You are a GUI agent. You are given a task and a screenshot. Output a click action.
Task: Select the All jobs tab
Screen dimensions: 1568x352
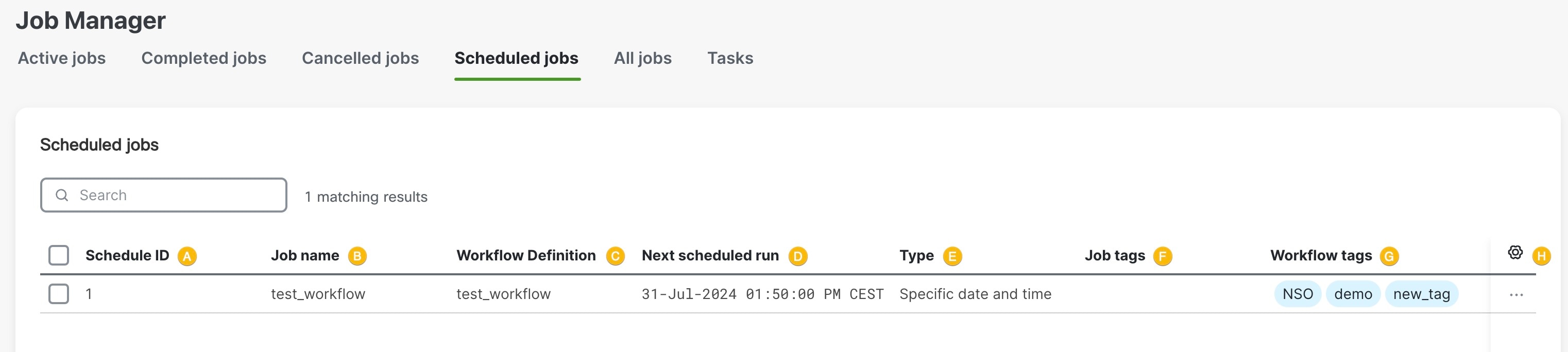coord(643,58)
